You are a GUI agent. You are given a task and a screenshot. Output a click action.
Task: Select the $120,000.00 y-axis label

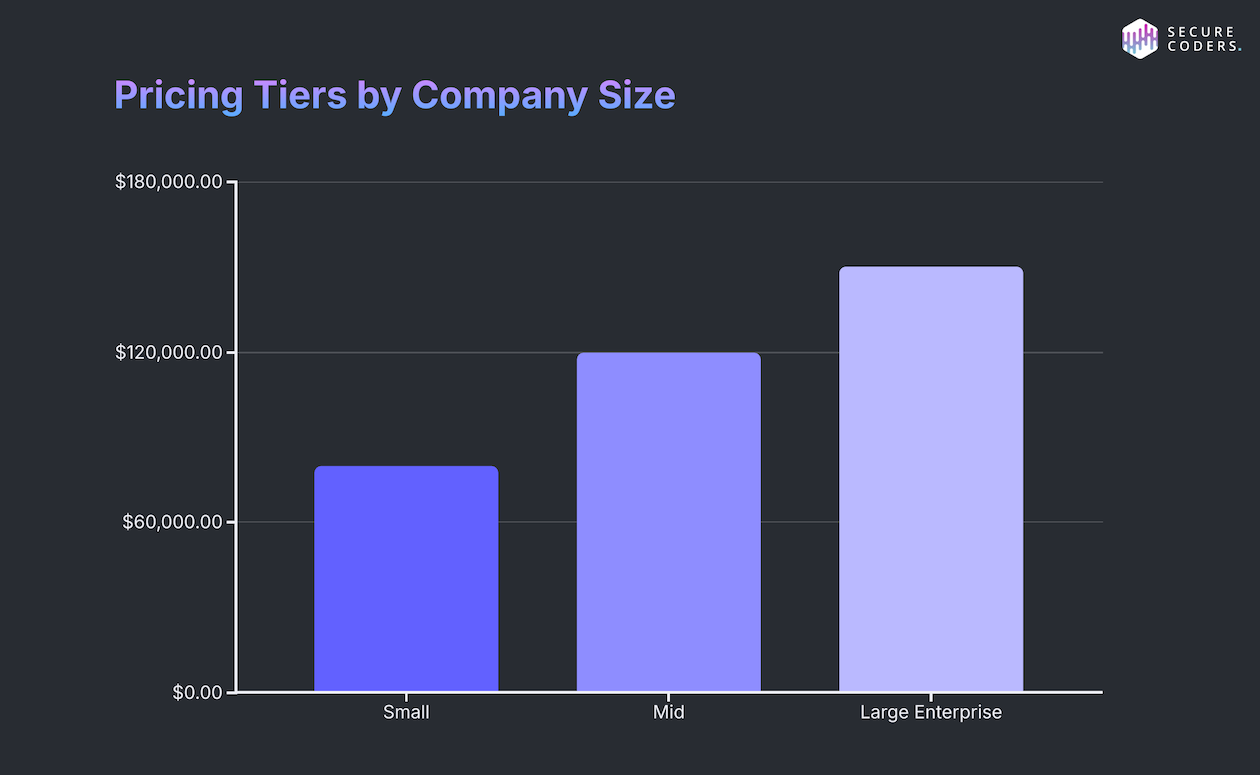tap(169, 352)
